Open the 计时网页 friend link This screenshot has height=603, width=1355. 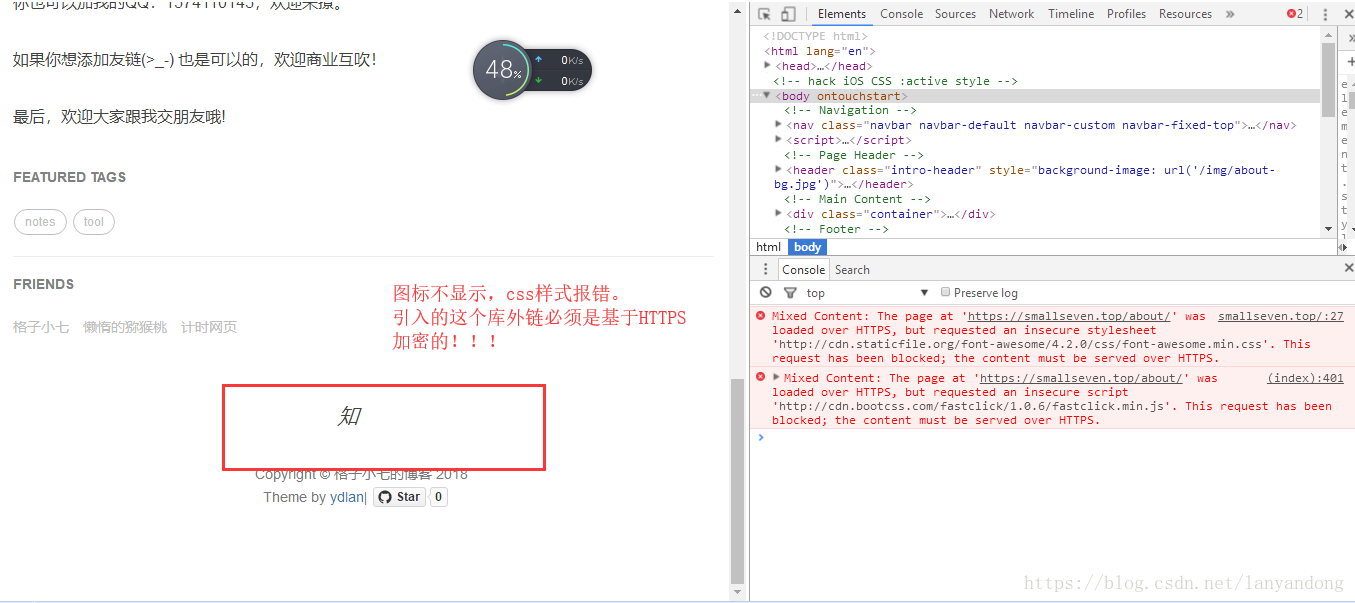tap(209, 327)
